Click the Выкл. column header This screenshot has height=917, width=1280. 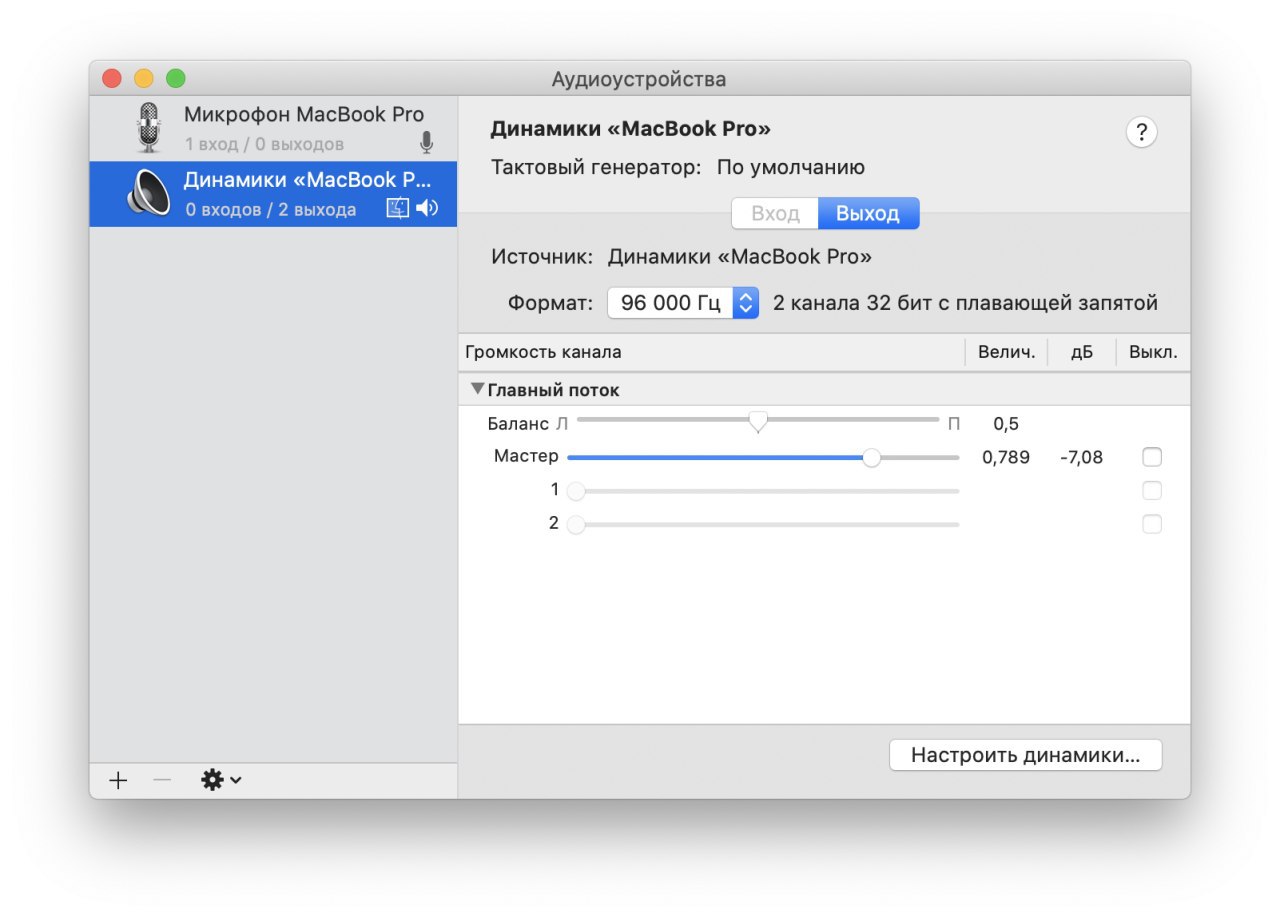pos(1153,352)
